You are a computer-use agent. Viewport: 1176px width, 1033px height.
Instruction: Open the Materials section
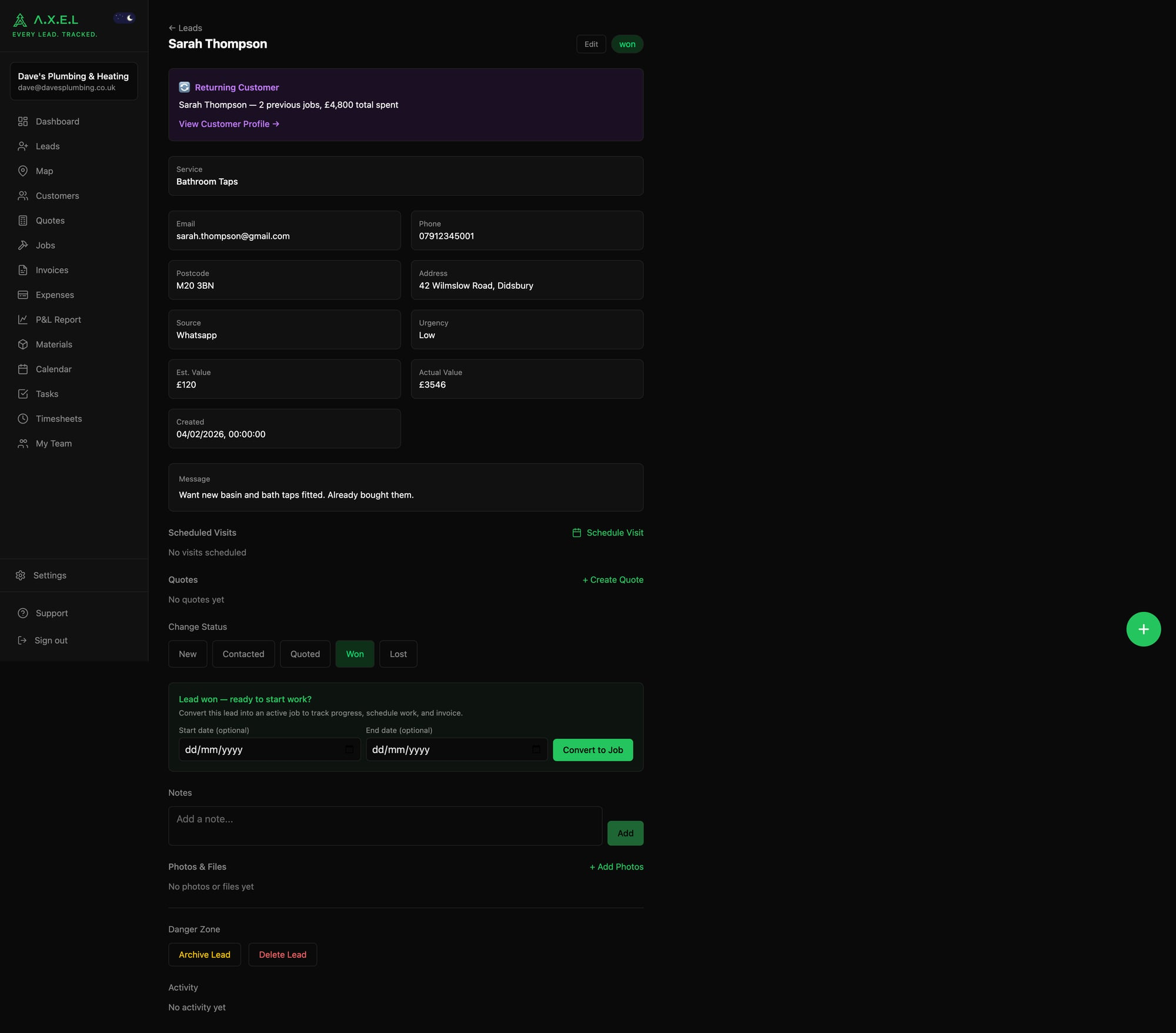54,344
